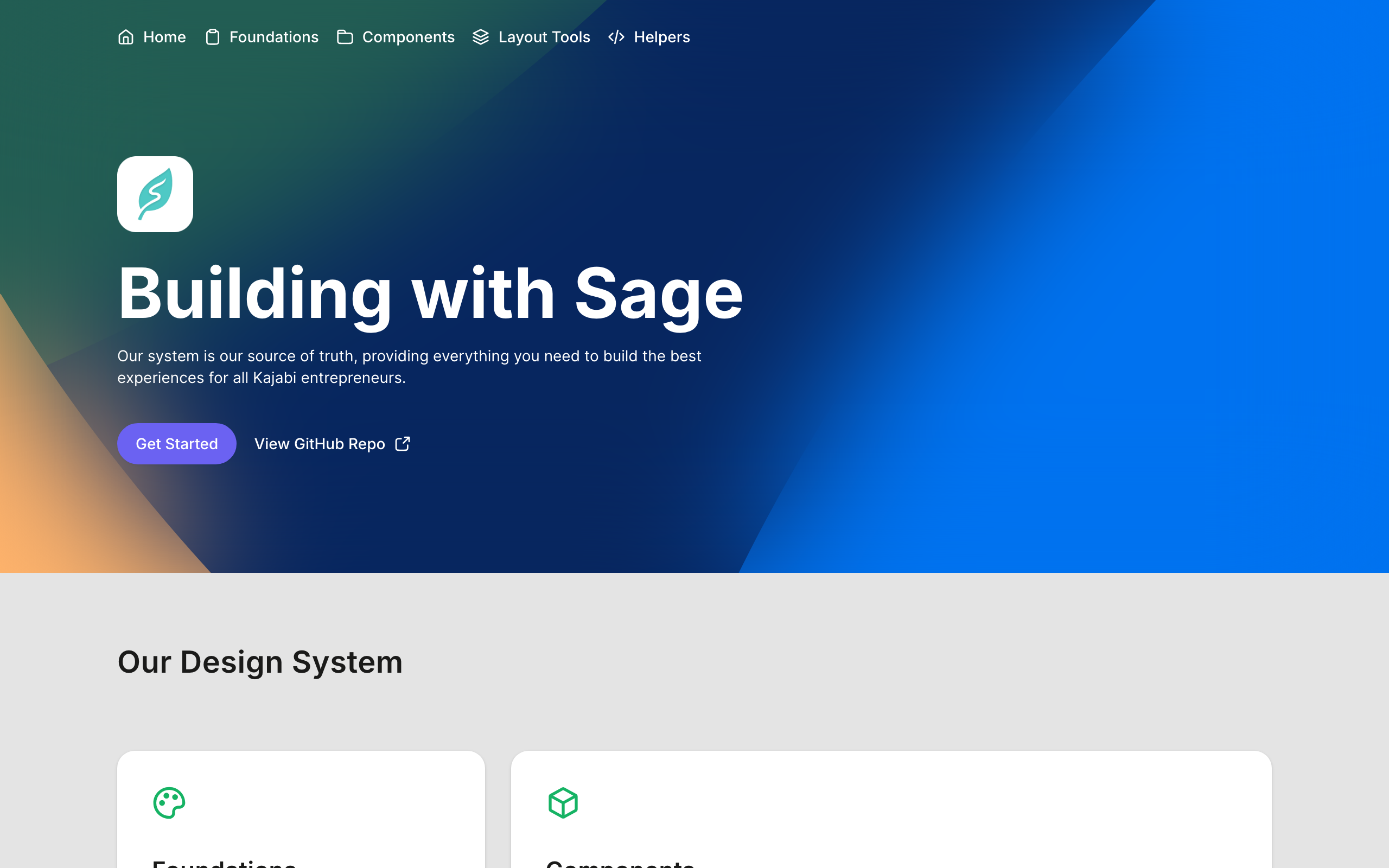Open Helpers in the navigation

648,37
